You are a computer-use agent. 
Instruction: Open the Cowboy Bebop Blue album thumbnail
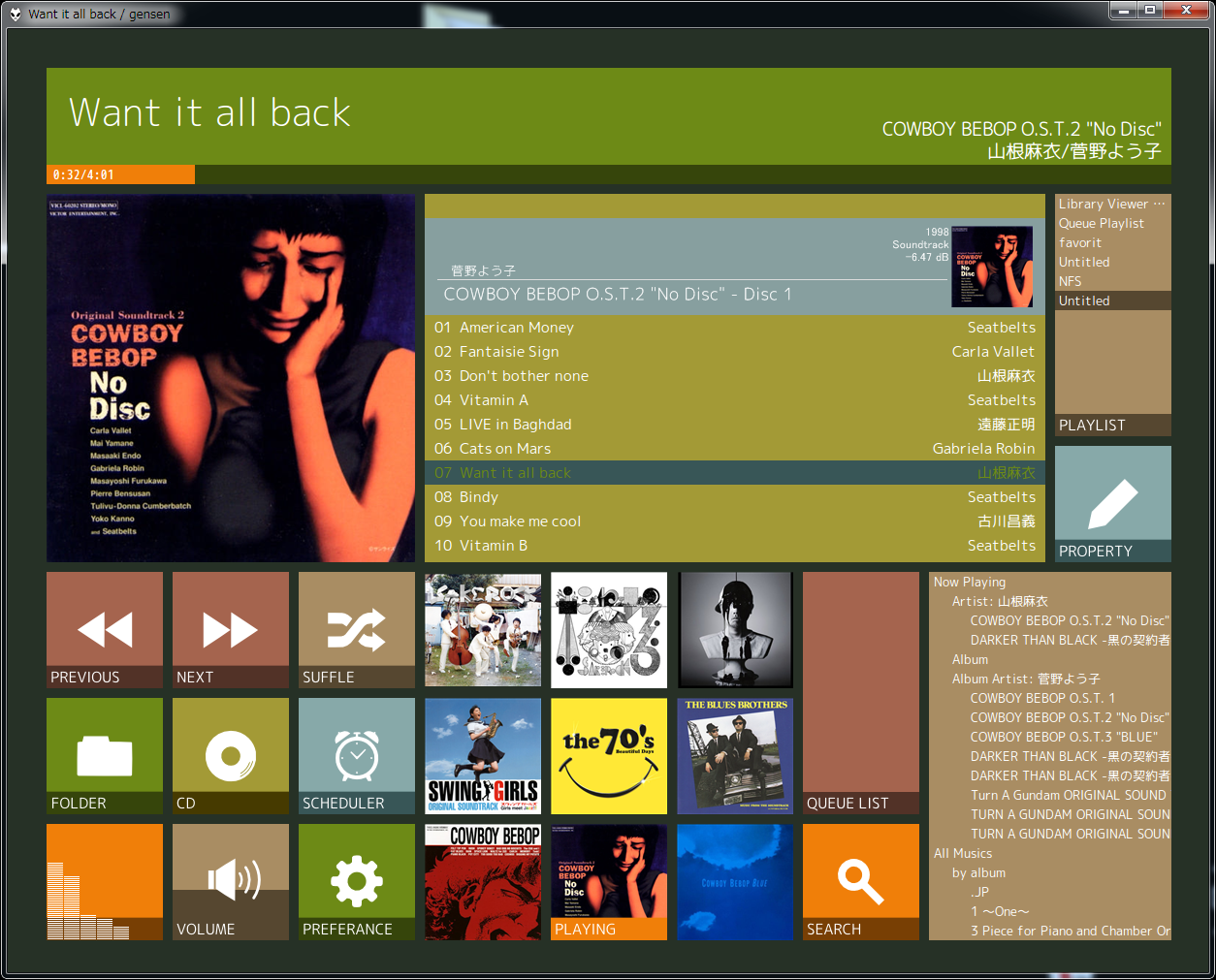735,882
